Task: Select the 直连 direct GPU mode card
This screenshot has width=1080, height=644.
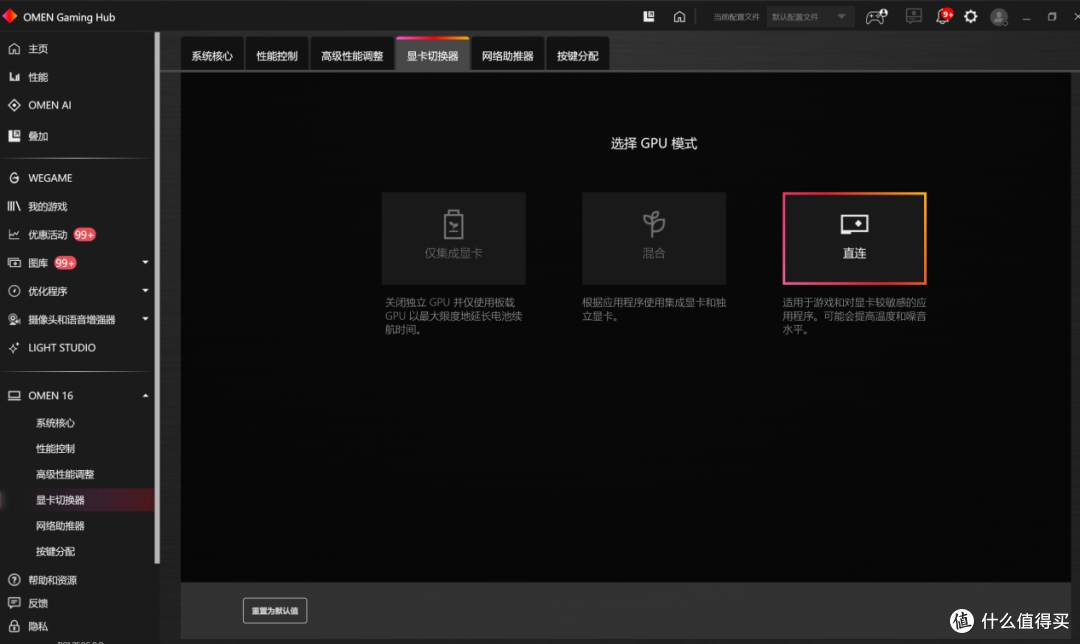Action: [854, 238]
